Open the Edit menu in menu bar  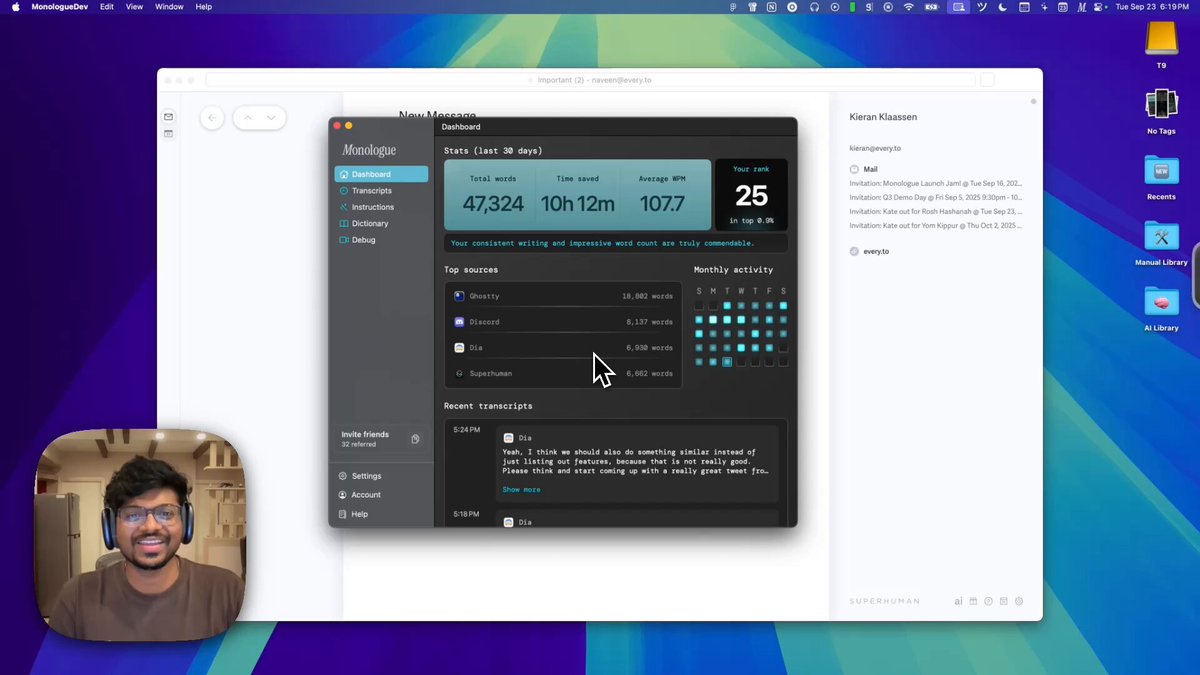coord(106,7)
